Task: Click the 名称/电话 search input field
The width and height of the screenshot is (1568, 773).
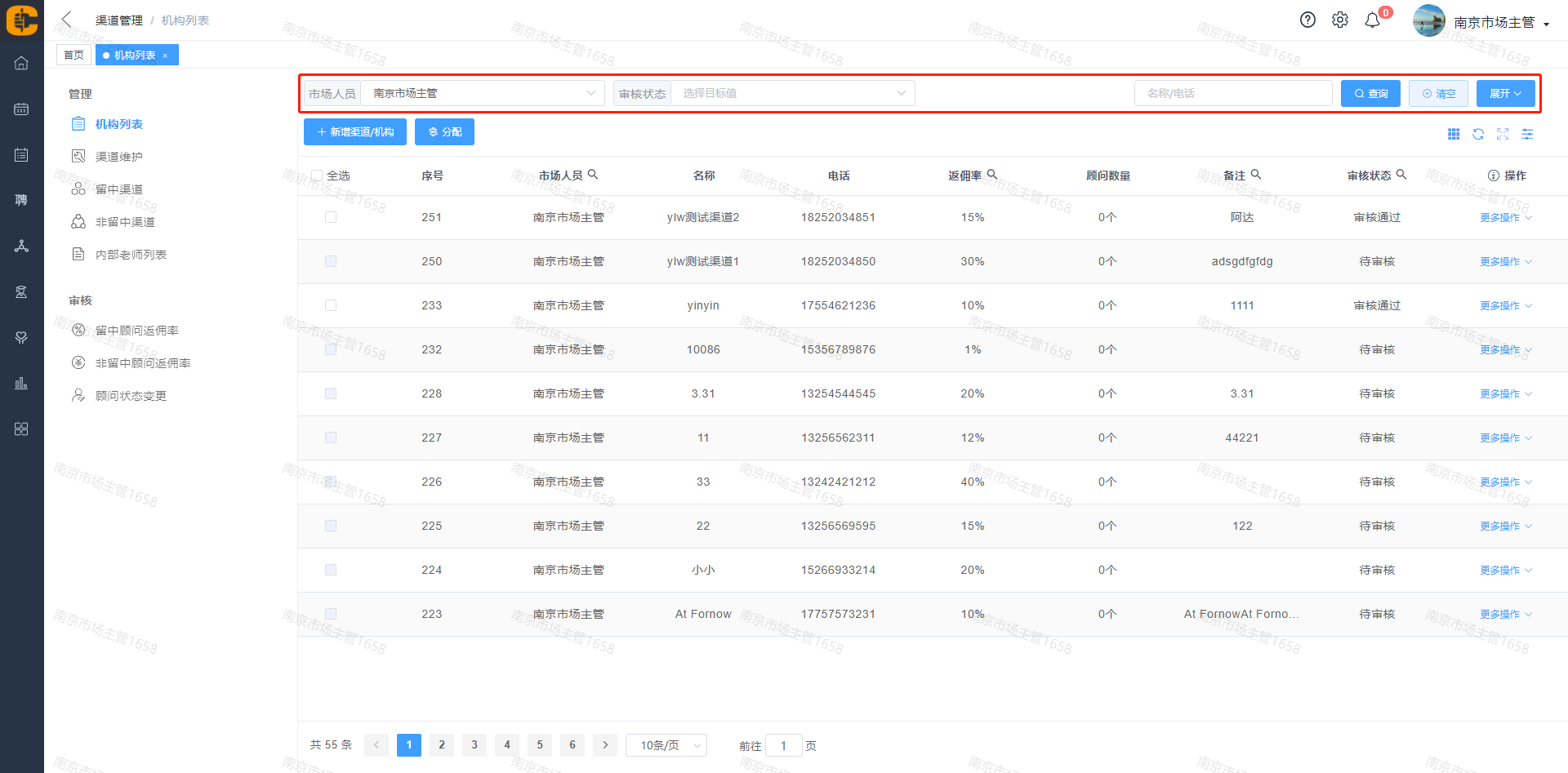Action: pyautogui.click(x=1233, y=94)
